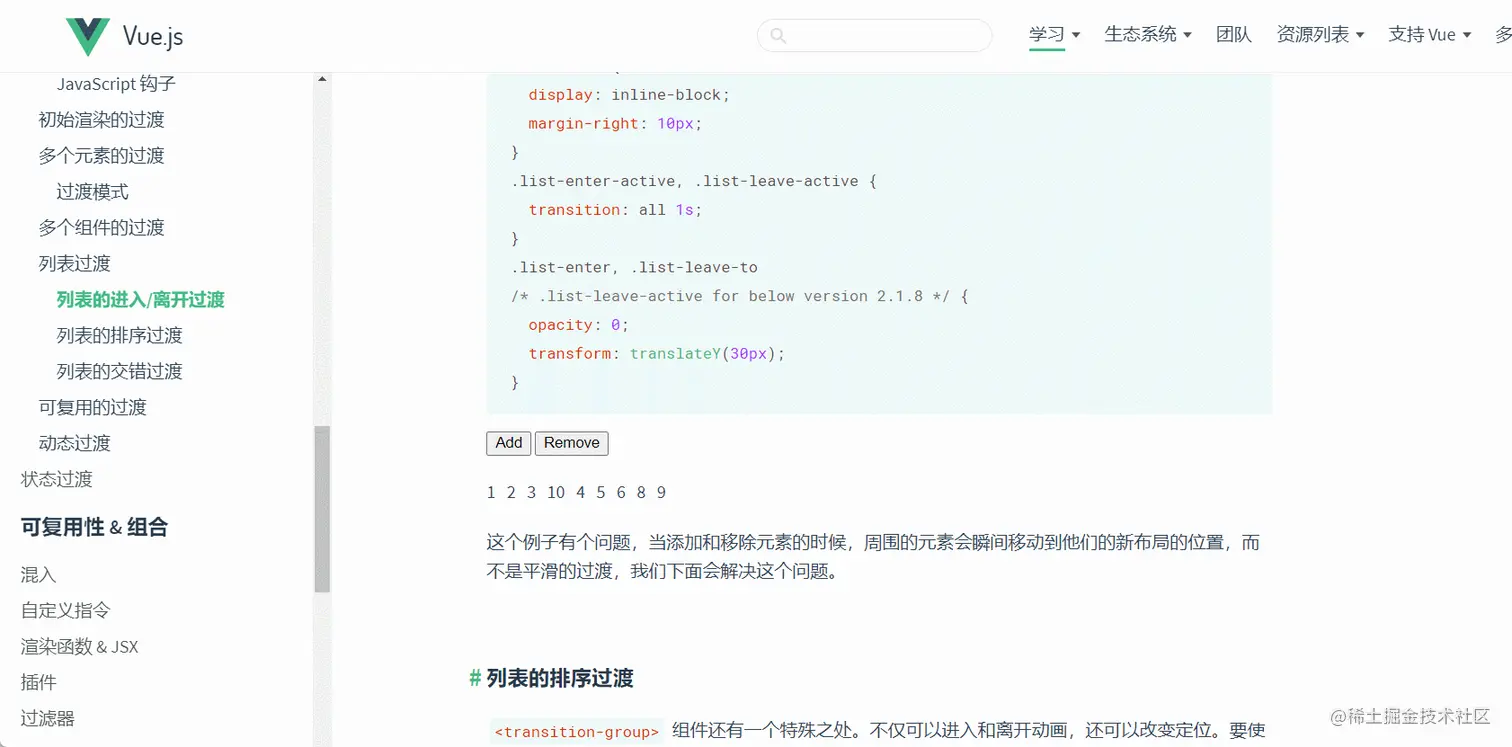Image resolution: width=1512 pixels, height=747 pixels.
Task: Click the 'display: inline-block;' code line
Action: 629,95
